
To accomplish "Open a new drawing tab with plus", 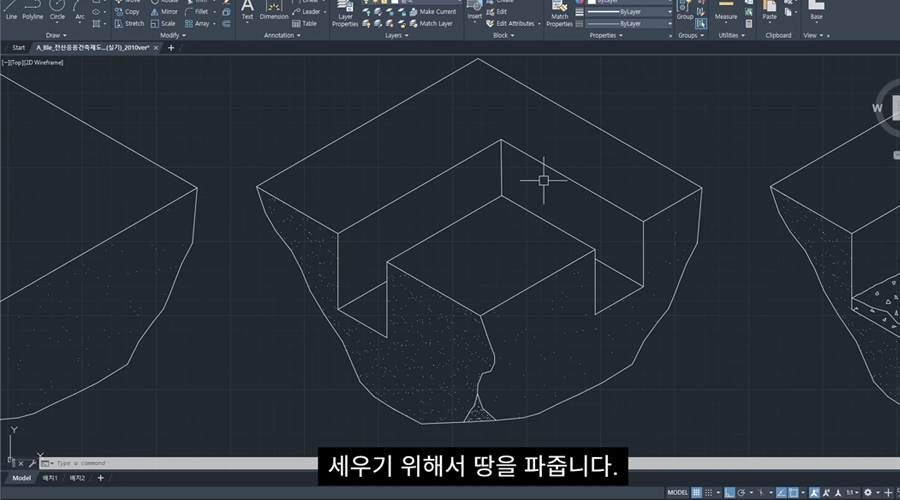I will pyautogui.click(x=170, y=48).
